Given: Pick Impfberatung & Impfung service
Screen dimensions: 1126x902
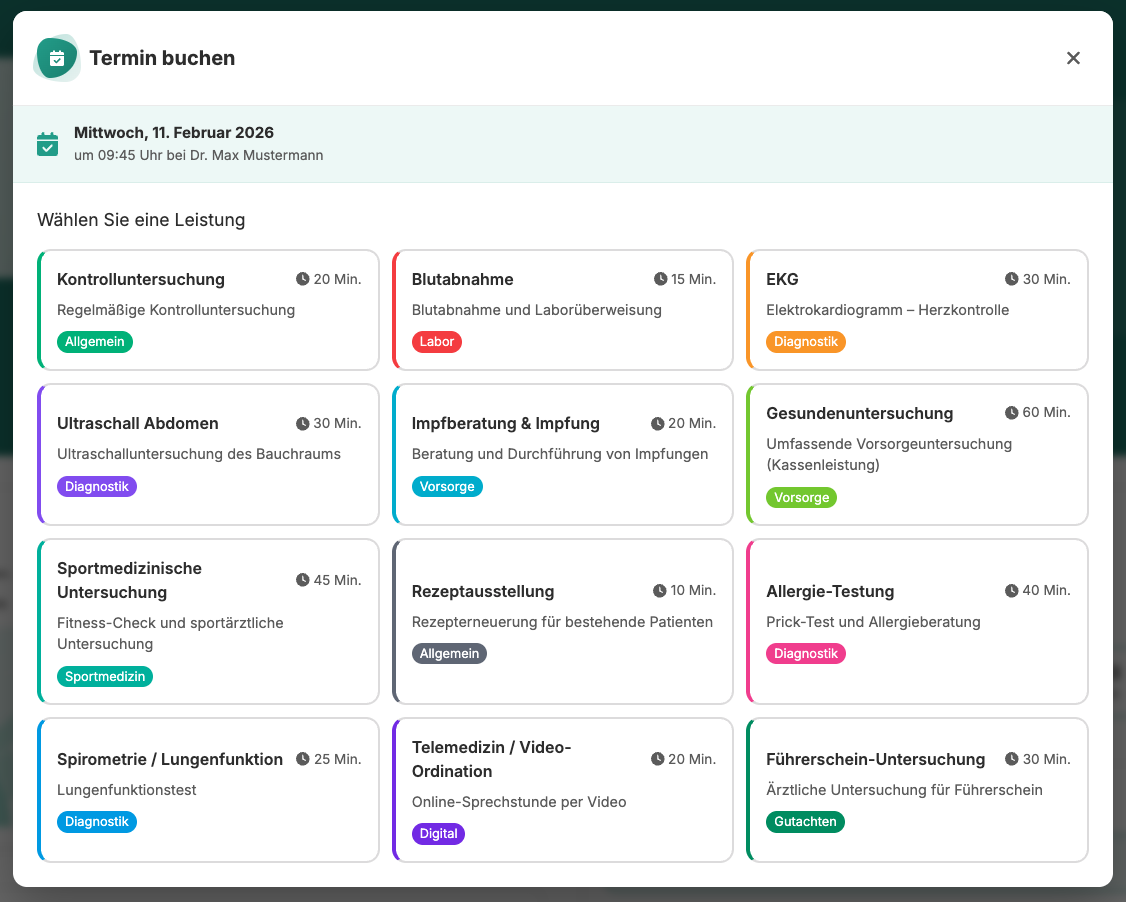Looking at the screenshot, I should point(563,454).
